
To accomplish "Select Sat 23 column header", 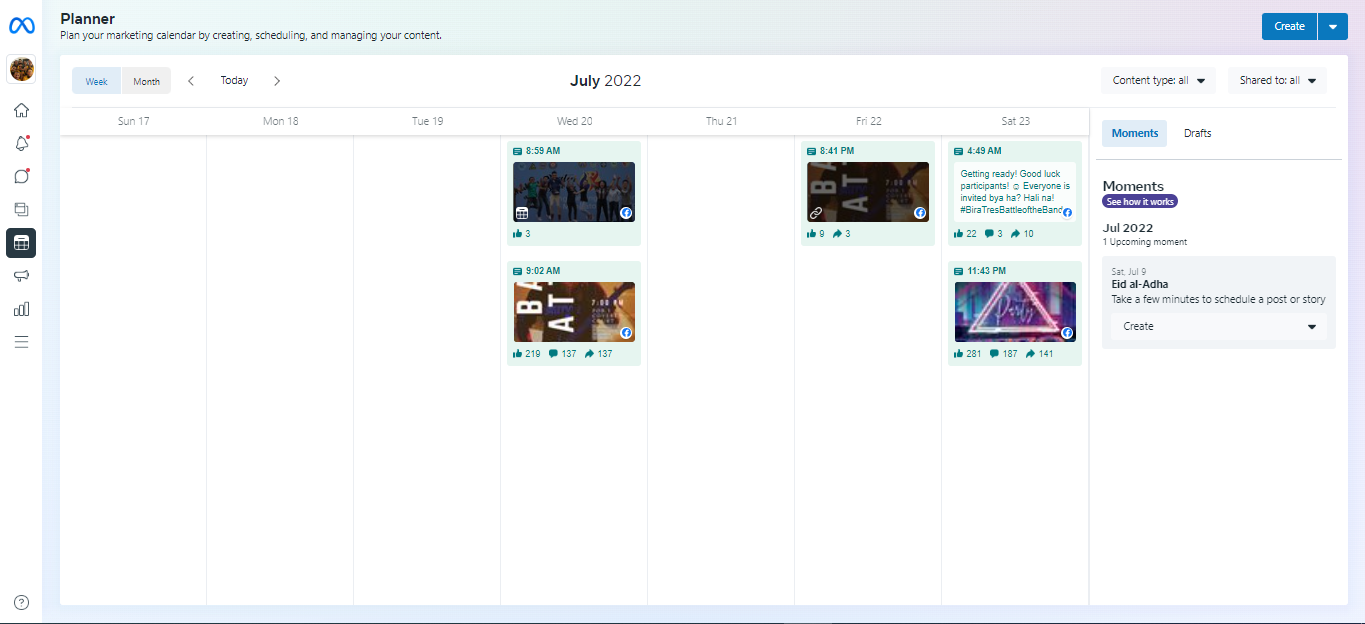I will click(1015, 121).
